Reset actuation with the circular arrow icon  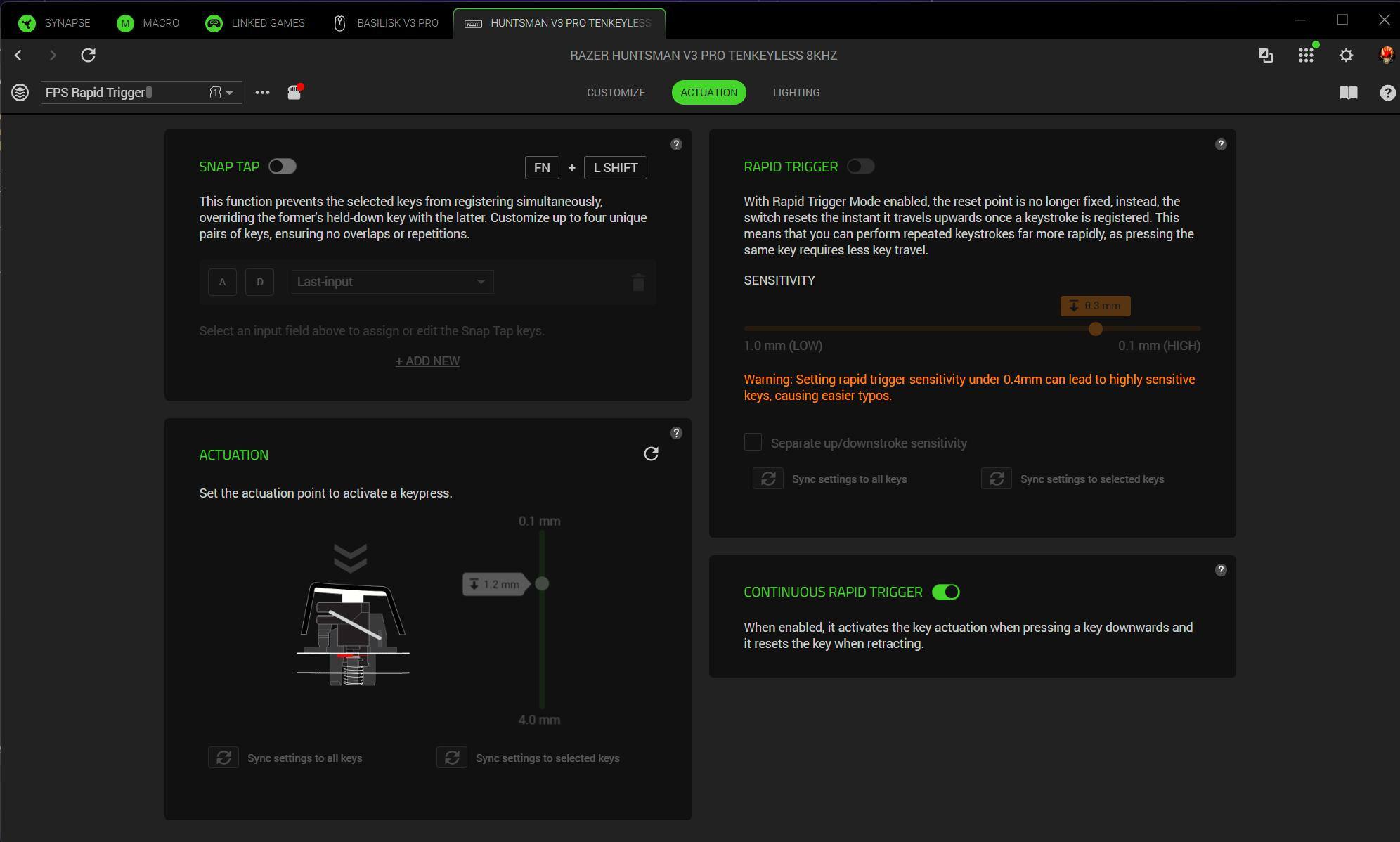click(651, 454)
